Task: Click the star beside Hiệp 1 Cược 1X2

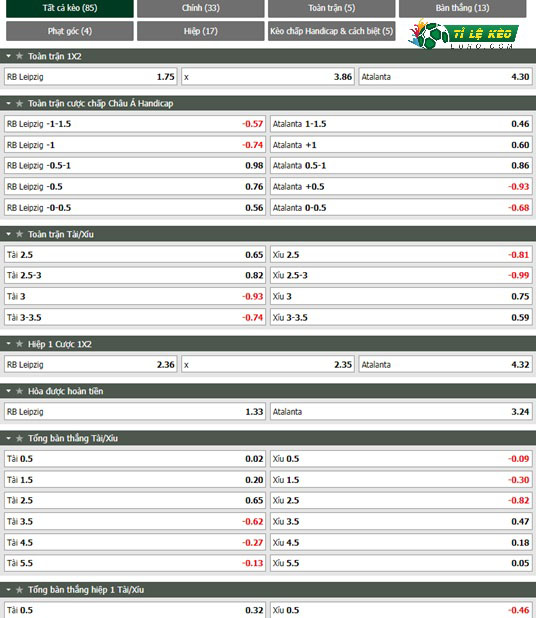Action: coord(19,344)
